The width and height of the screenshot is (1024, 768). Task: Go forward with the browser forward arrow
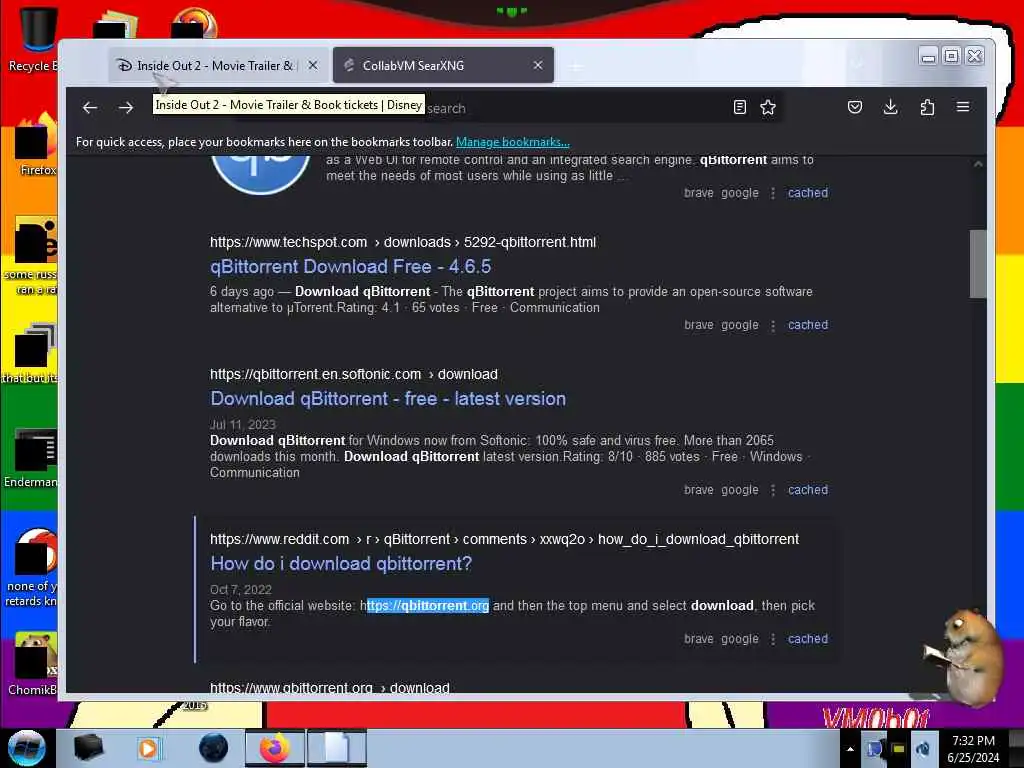pos(126,108)
